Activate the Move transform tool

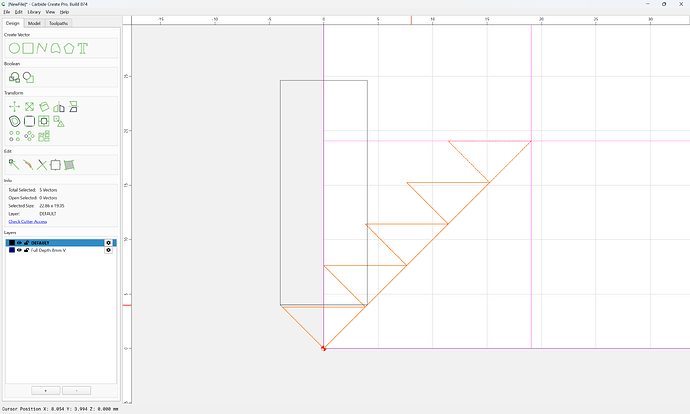[x=15, y=107]
